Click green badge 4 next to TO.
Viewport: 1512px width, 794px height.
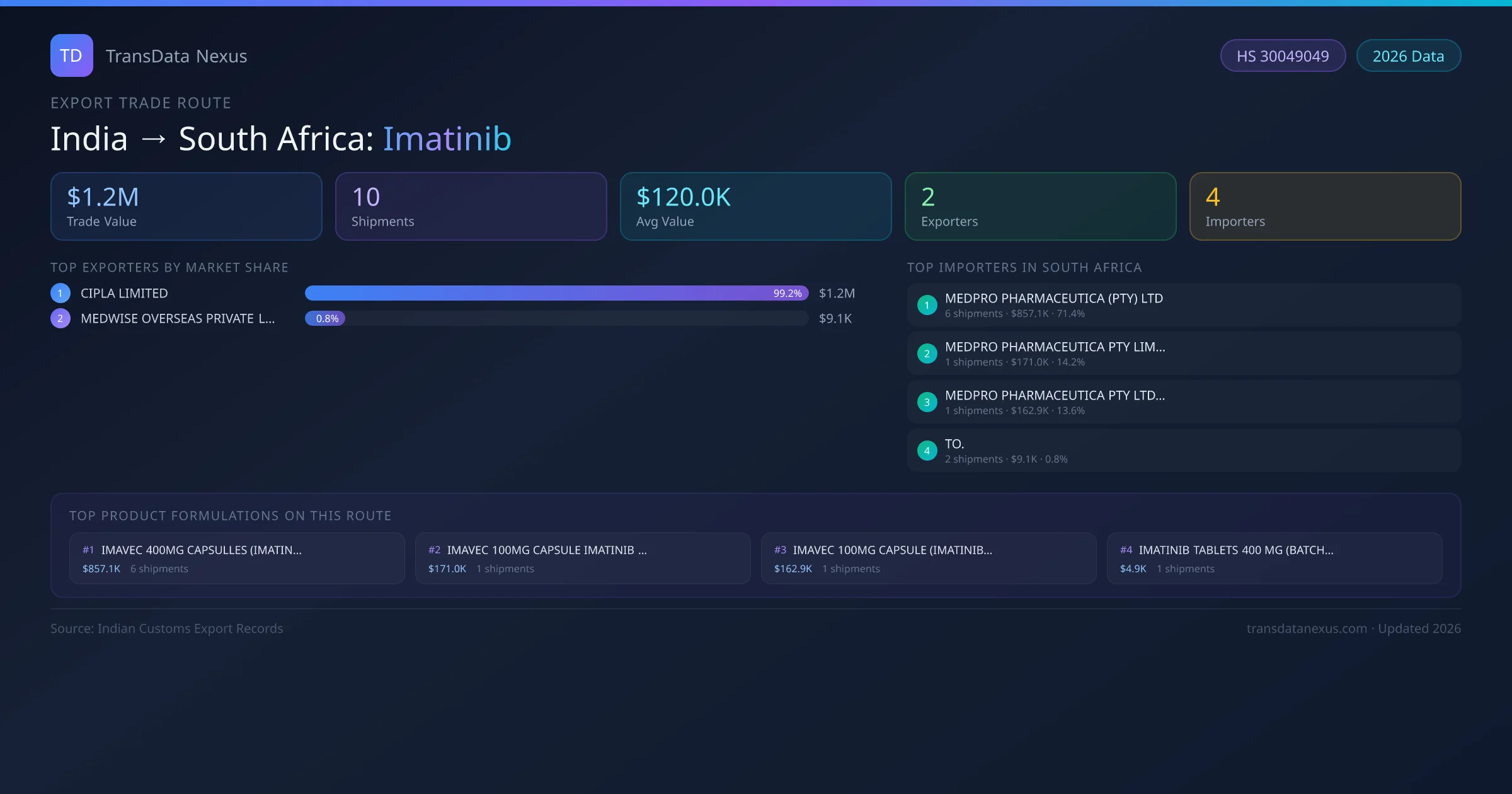click(927, 451)
